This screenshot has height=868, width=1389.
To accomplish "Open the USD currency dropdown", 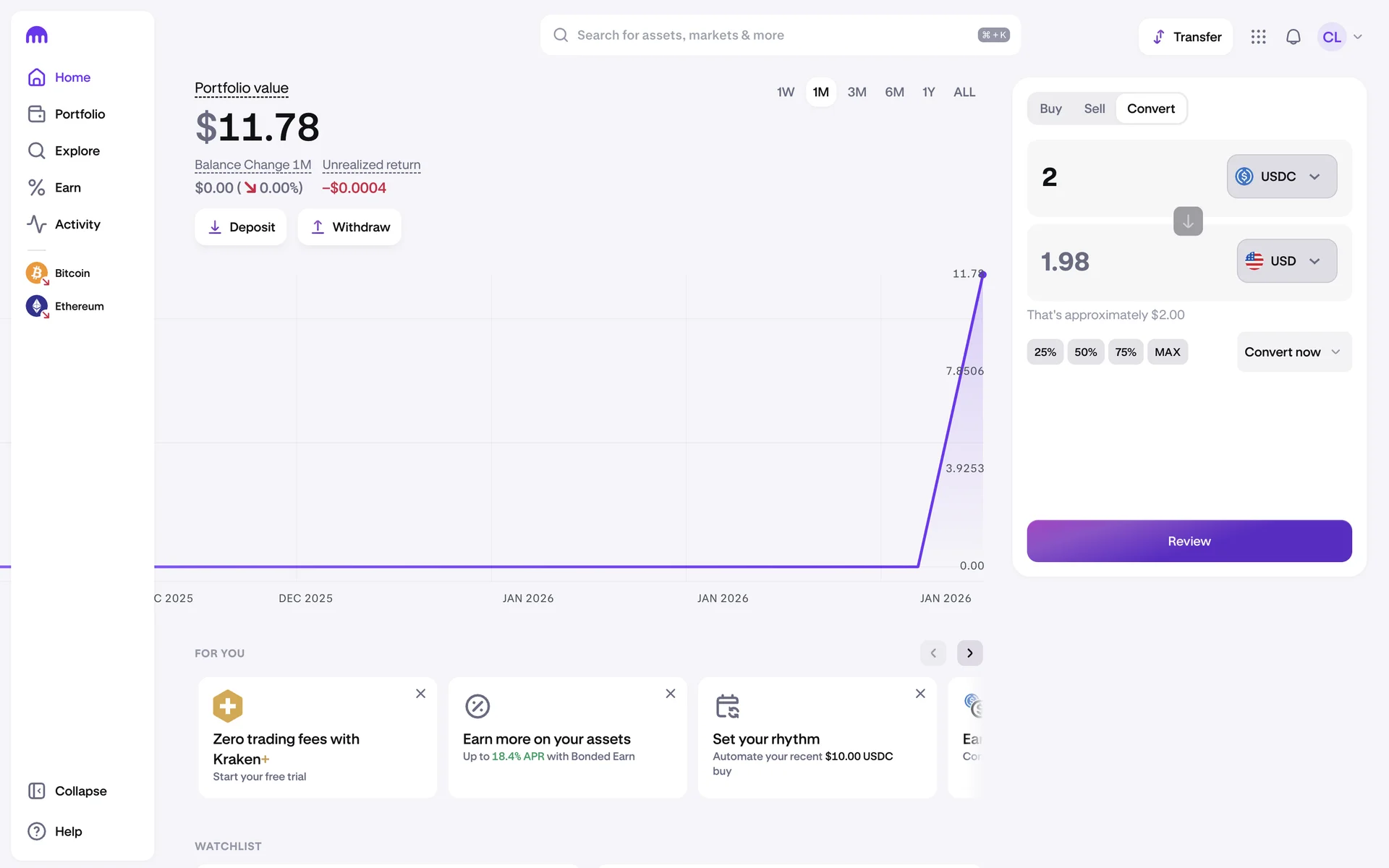I will [1286, 261].
